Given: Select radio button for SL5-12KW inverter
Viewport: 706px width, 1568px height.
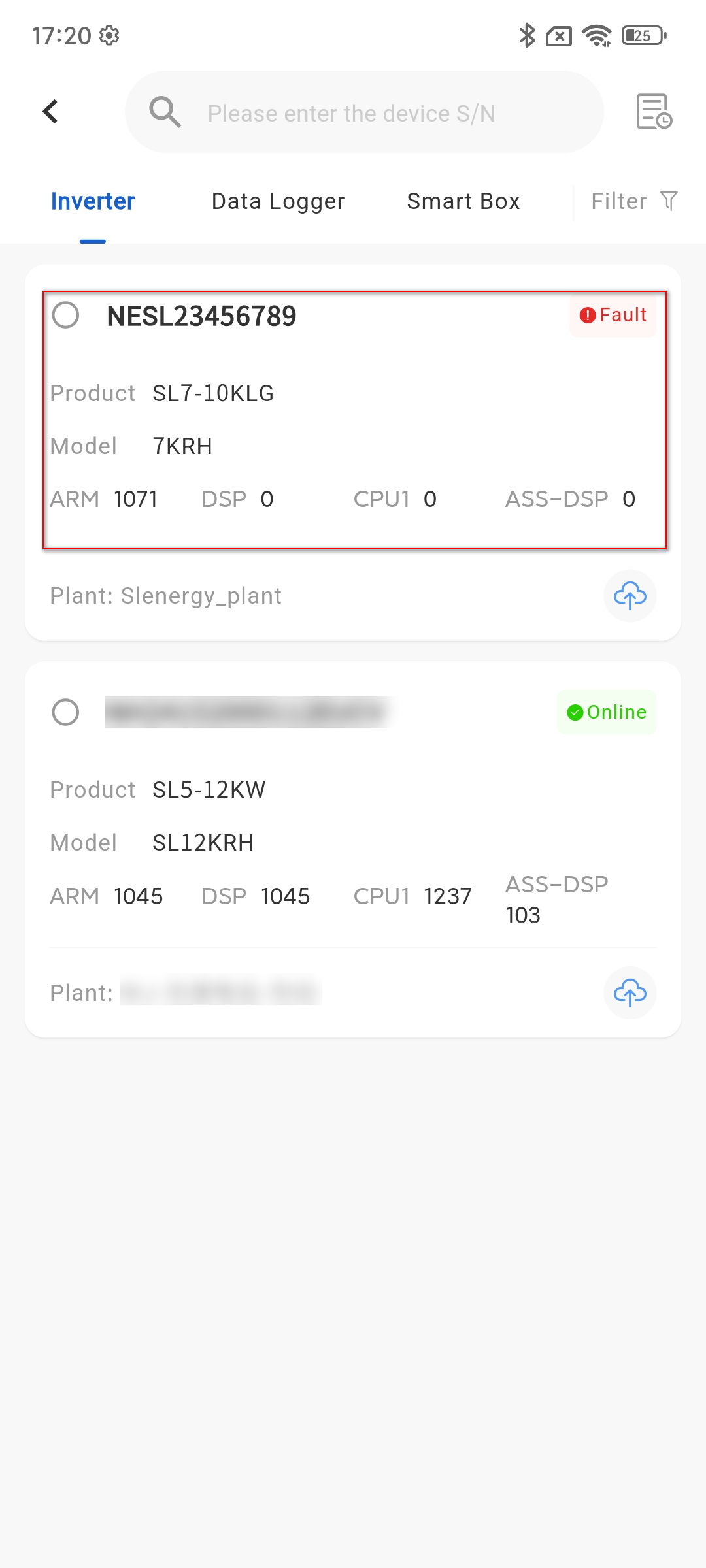Looking at the screenshot, I should [66, 712].
